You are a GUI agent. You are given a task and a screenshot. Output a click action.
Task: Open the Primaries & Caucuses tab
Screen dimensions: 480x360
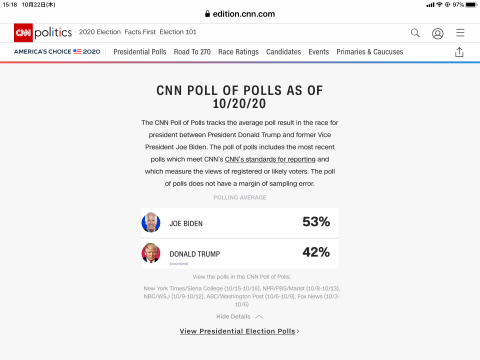(x=370, y=52)
